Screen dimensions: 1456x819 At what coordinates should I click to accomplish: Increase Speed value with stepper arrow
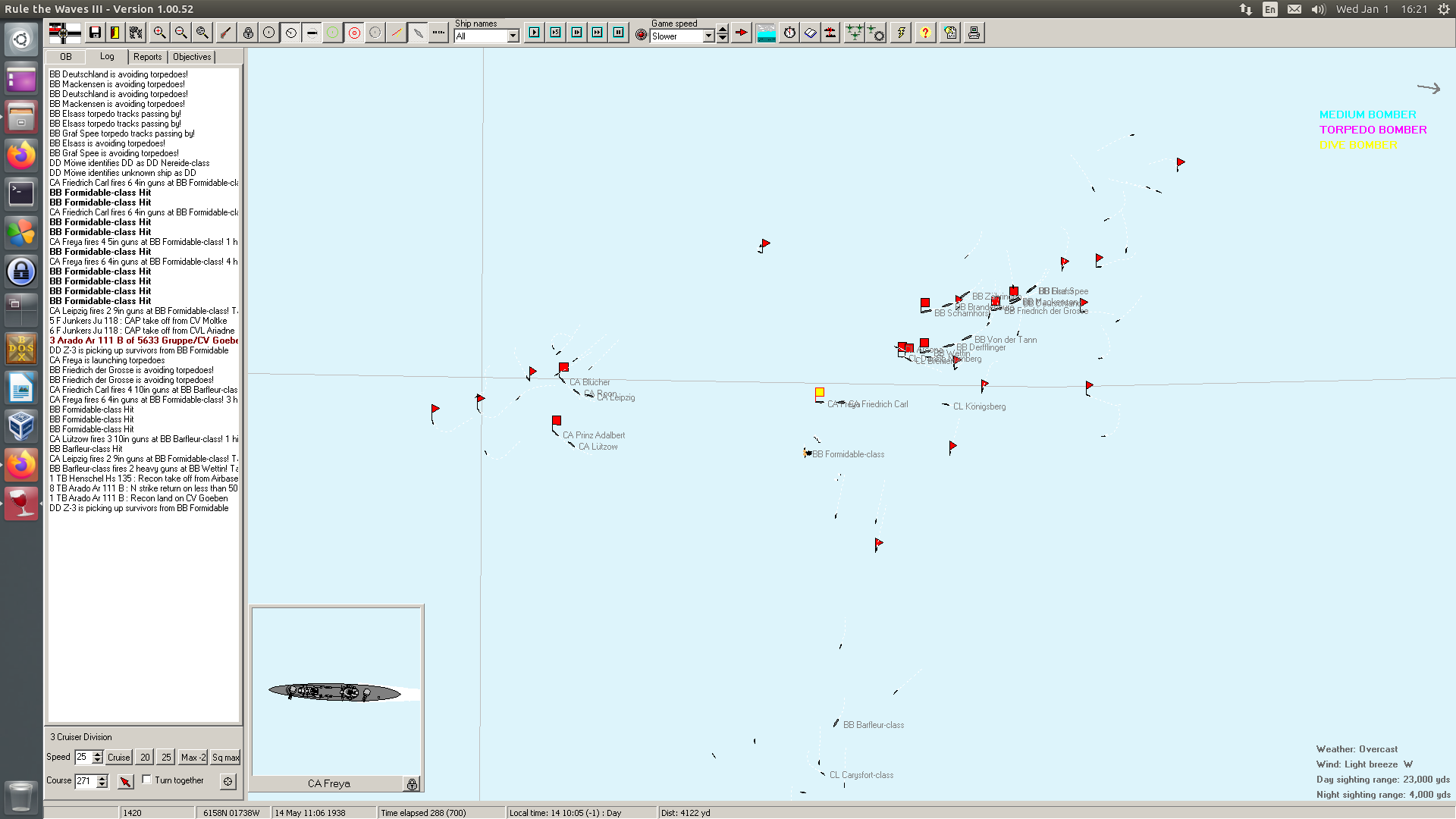pyautogui.click(x=97, y=754)
